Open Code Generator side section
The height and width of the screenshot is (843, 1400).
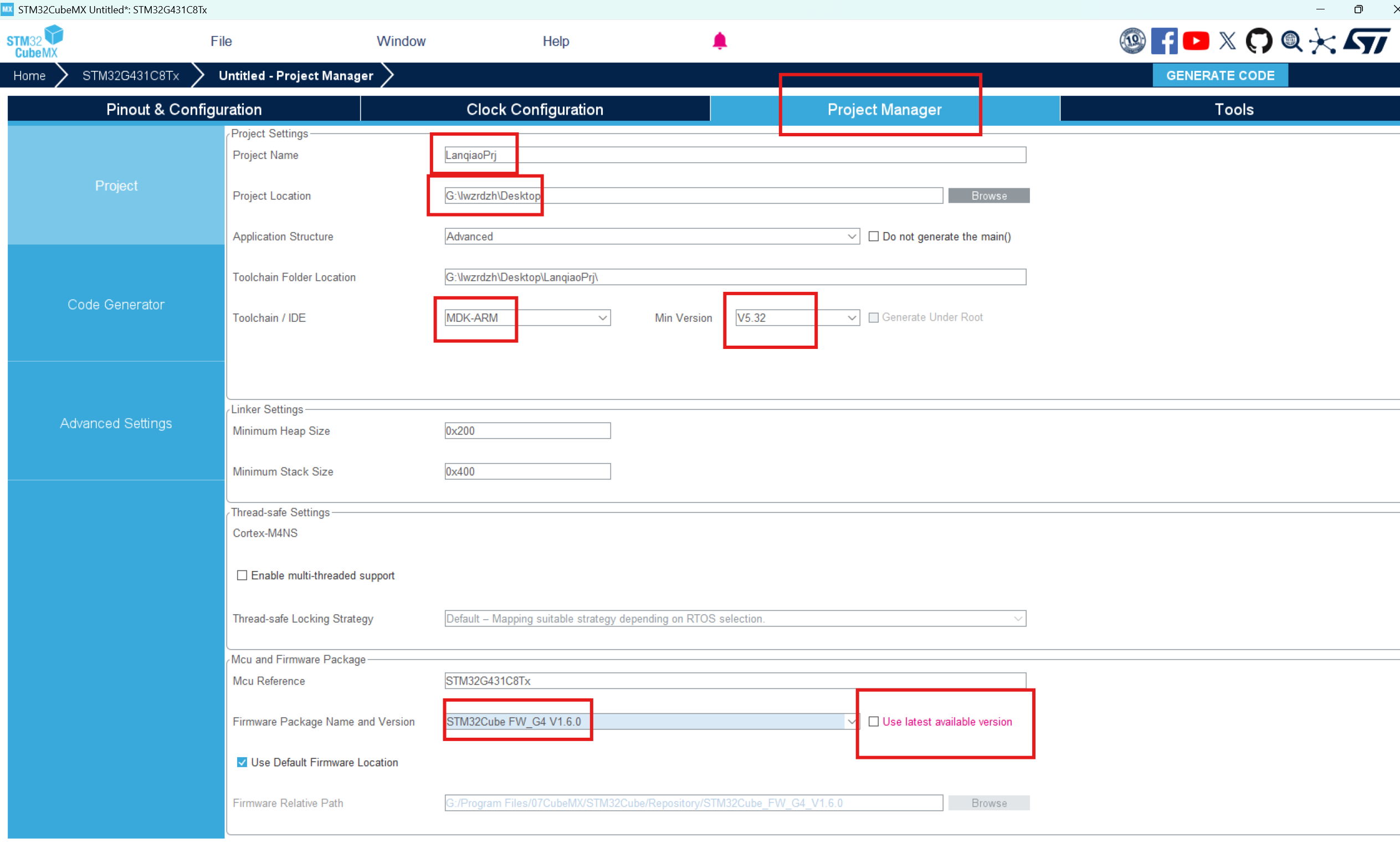click(x=116, y=305)
